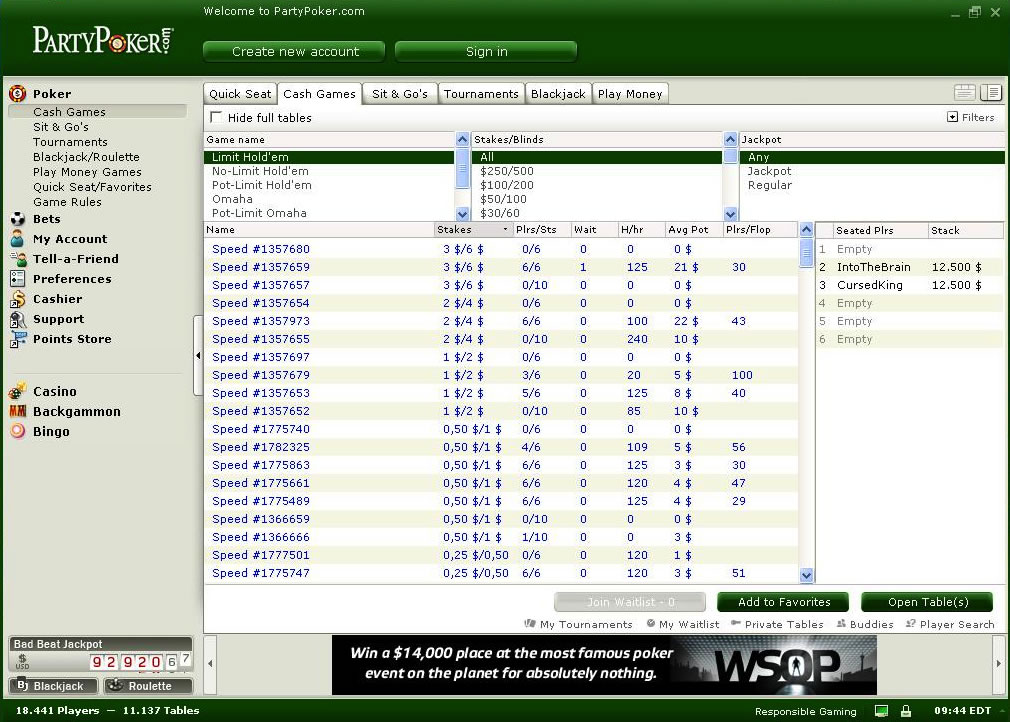Collapse the left sidebar panel

pyautogui.click(x=198, y=355)
